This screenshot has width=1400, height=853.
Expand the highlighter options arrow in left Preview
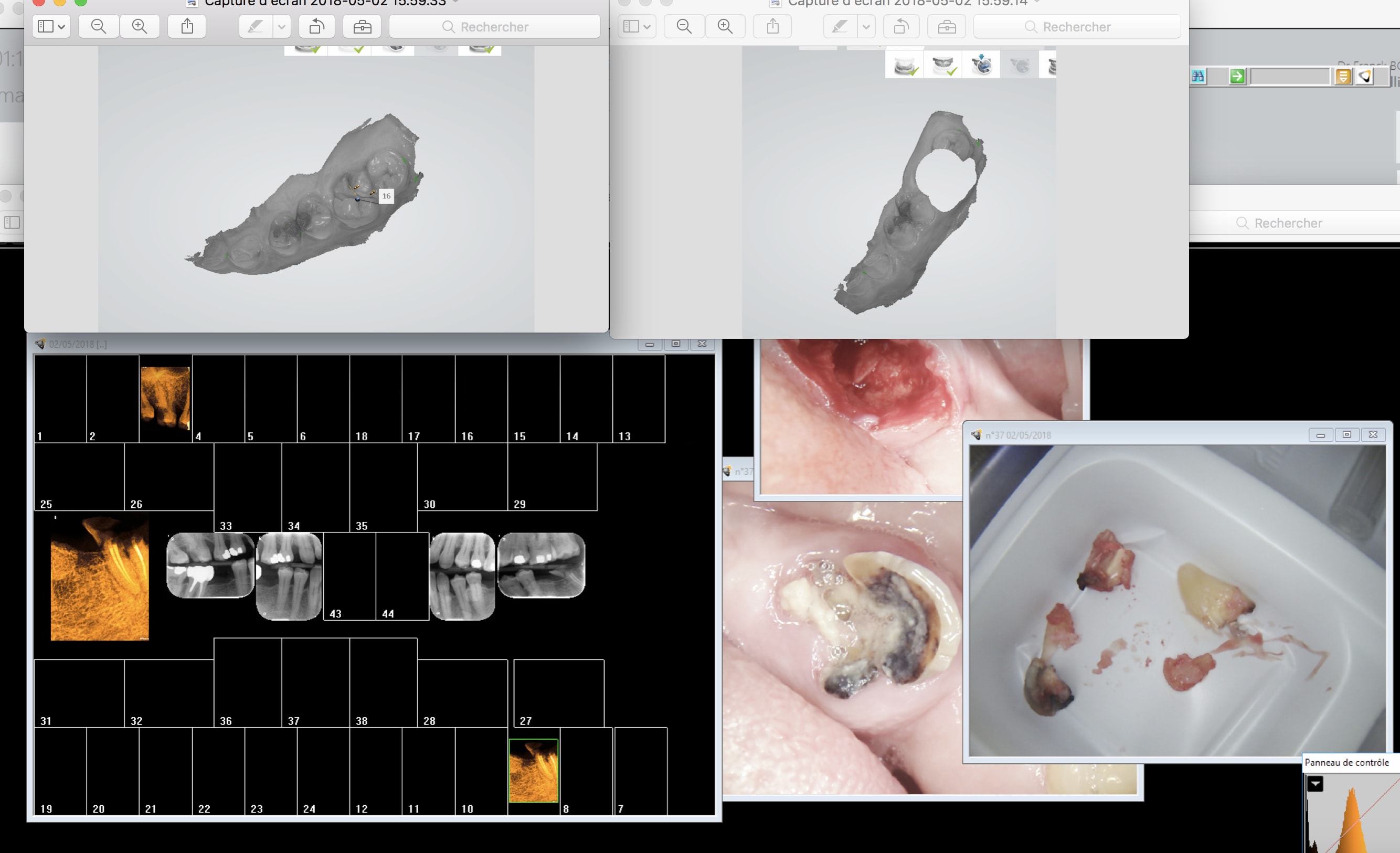click(x=281, y=27)
